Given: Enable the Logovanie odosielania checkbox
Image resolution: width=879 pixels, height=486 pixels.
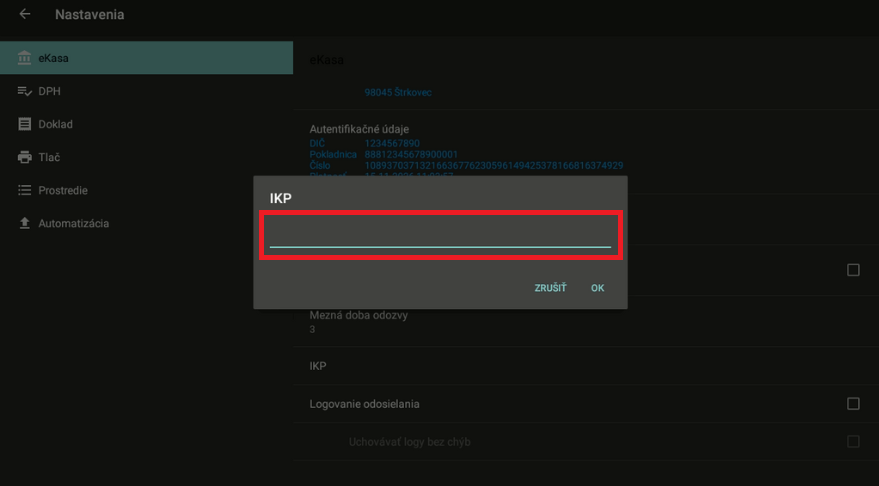Looking at the screenshot, I should tap(853, 404).
